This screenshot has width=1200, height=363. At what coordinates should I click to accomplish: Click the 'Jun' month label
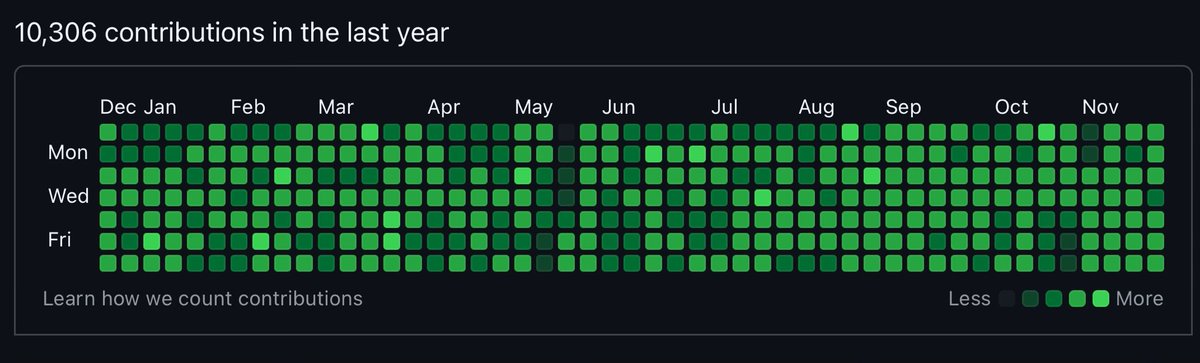click(619, 107)
